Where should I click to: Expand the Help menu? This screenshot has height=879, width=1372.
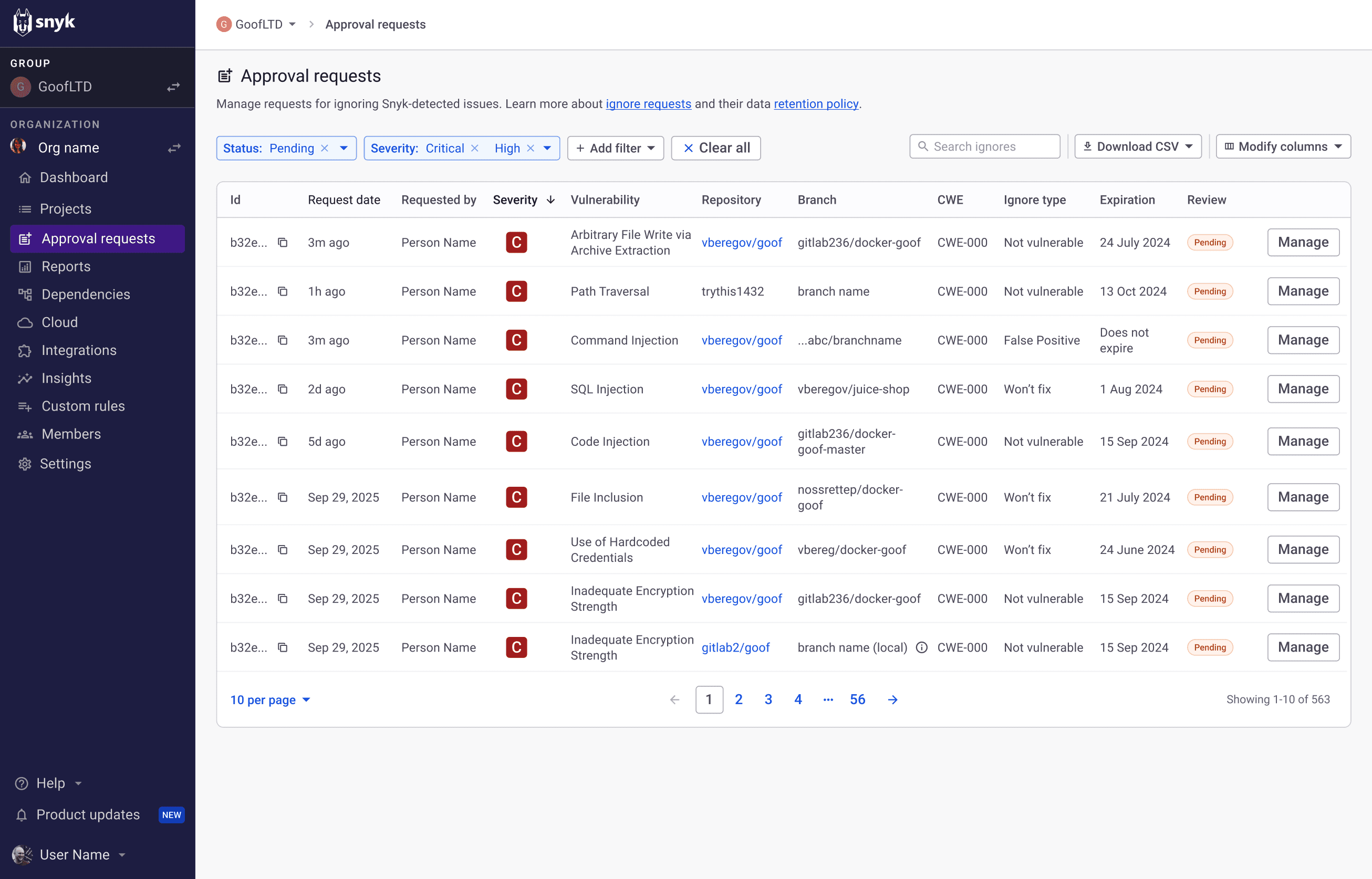pos(49,783)
